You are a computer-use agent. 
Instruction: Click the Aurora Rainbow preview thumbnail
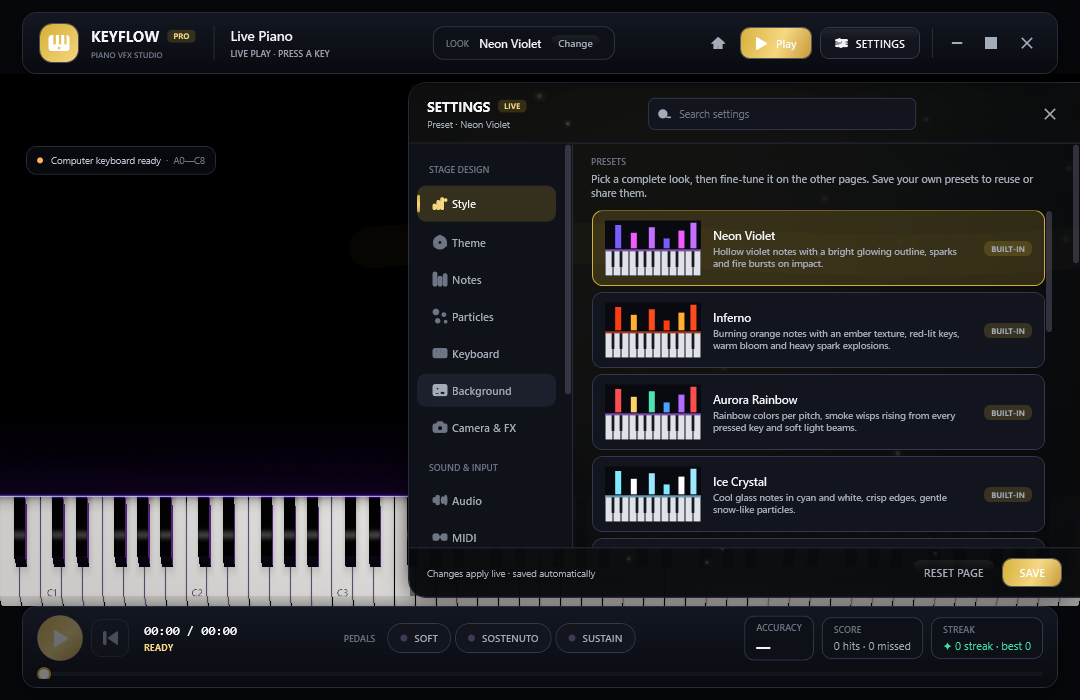[653, 412]
